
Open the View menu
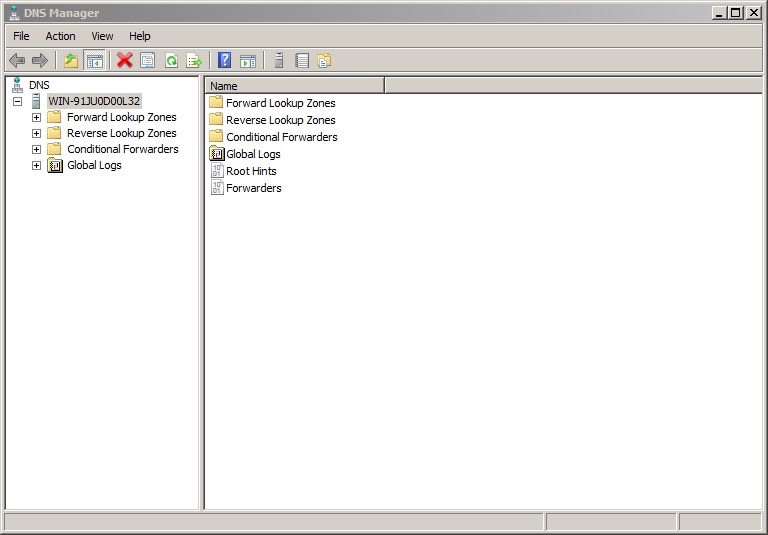[x=102, y=36]
